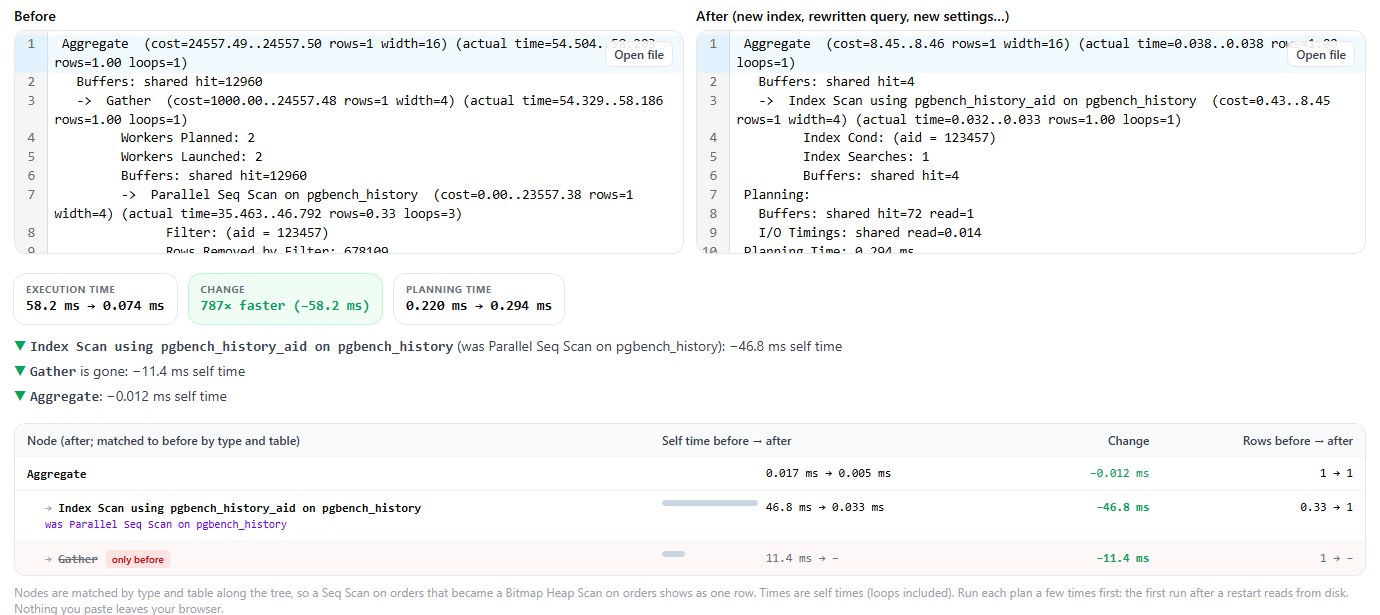The image size is (1380, 615).
Task: Click line number 4 in After plan gutter
Action: pos(713,138)
